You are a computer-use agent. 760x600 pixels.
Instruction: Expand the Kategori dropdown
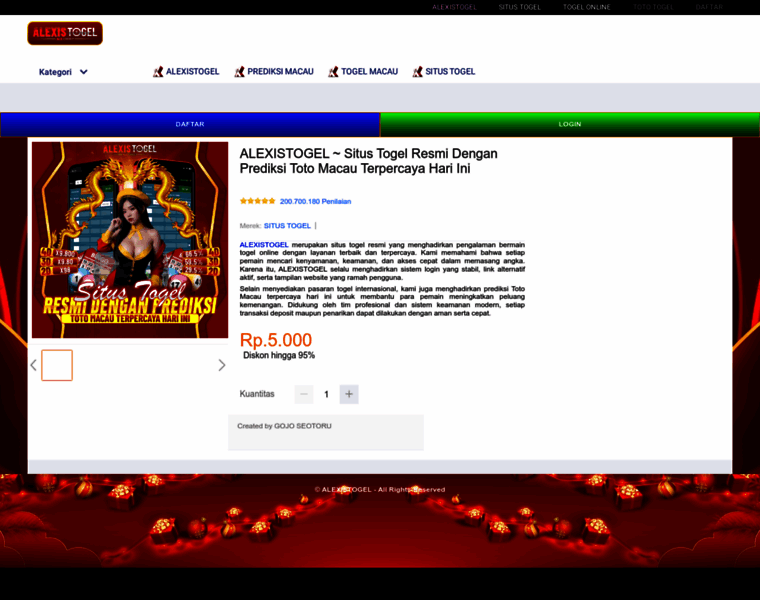(x=63, y=72)
